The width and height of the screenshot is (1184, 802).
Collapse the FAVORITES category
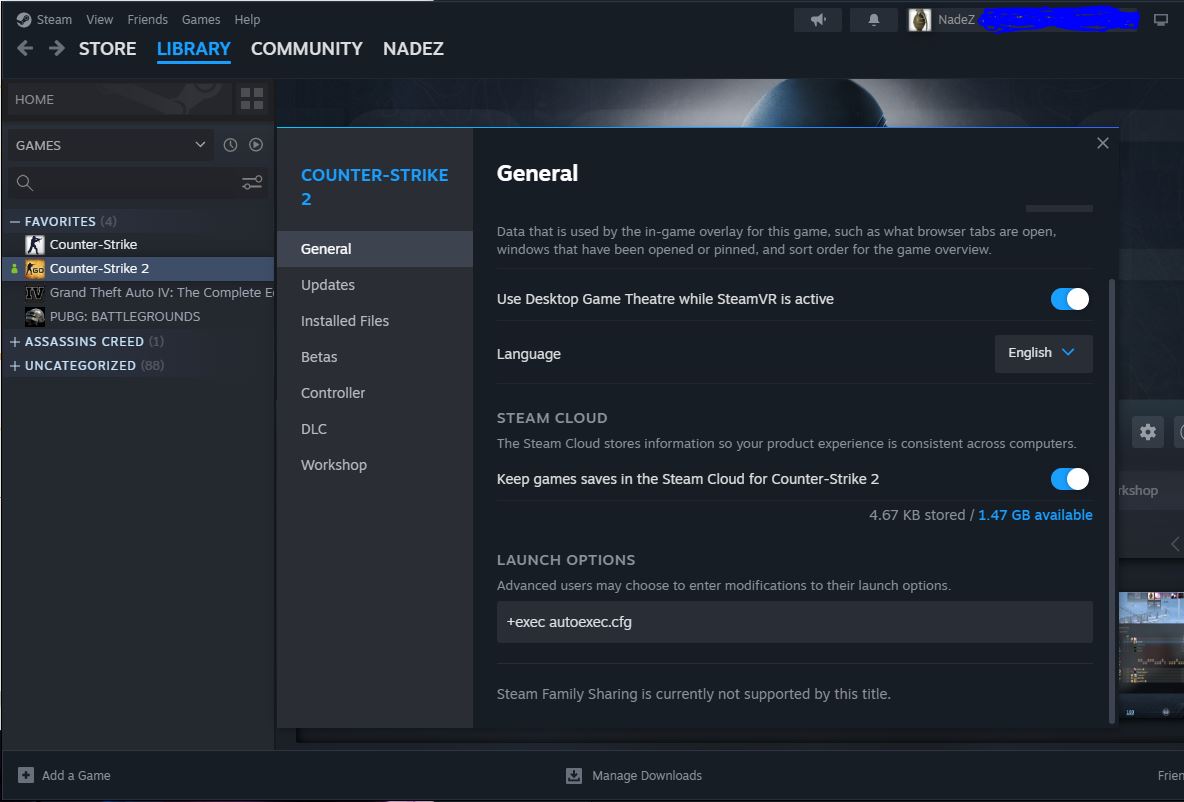[x=14, y=221]
